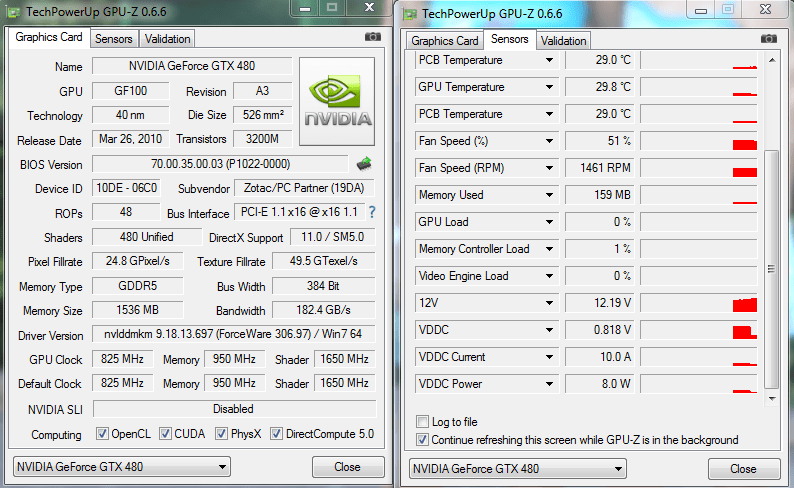
Task: Open the 12V sensor dropdown
Action: point(549,303)
